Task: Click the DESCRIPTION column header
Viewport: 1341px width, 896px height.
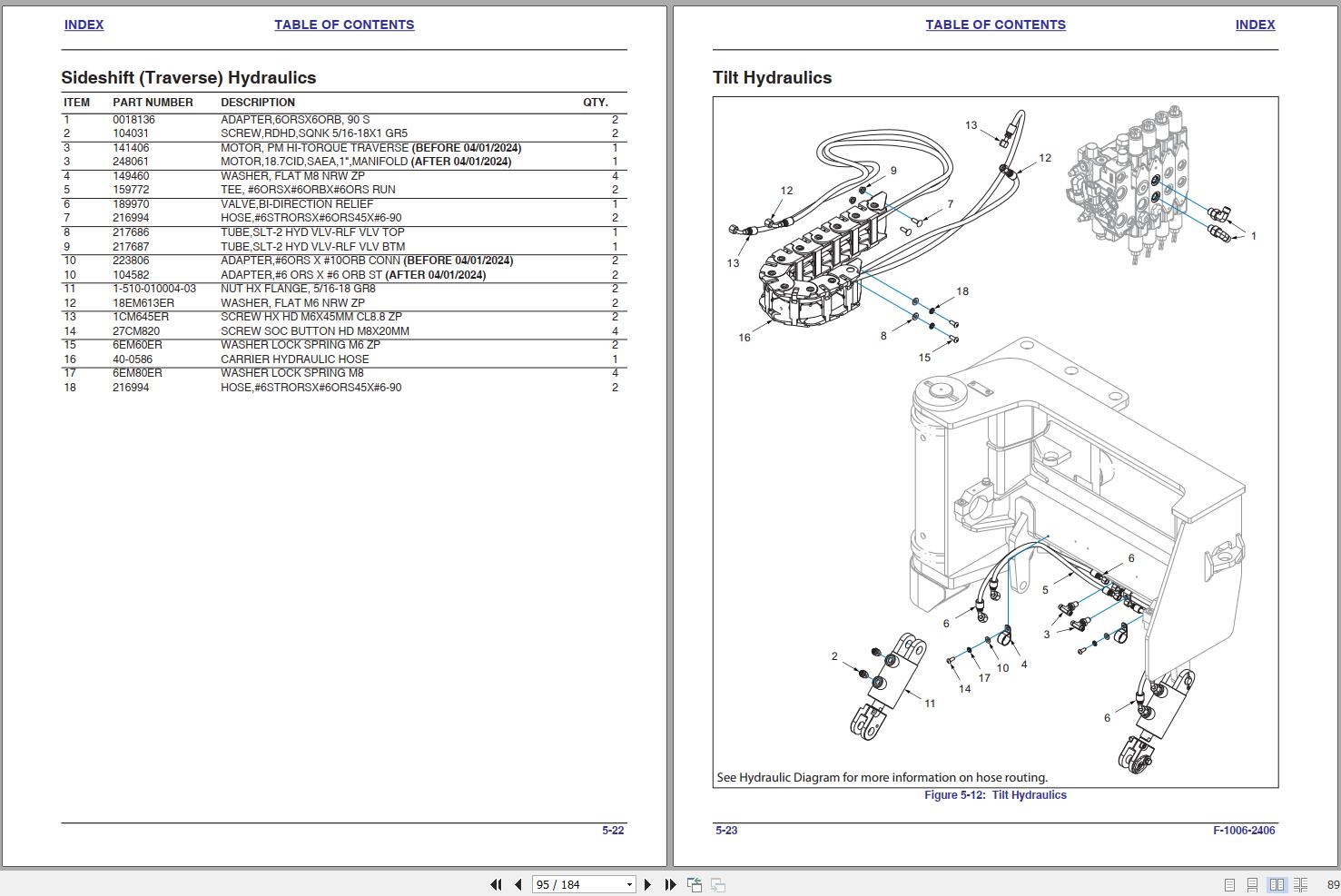Action: (258, 103)
